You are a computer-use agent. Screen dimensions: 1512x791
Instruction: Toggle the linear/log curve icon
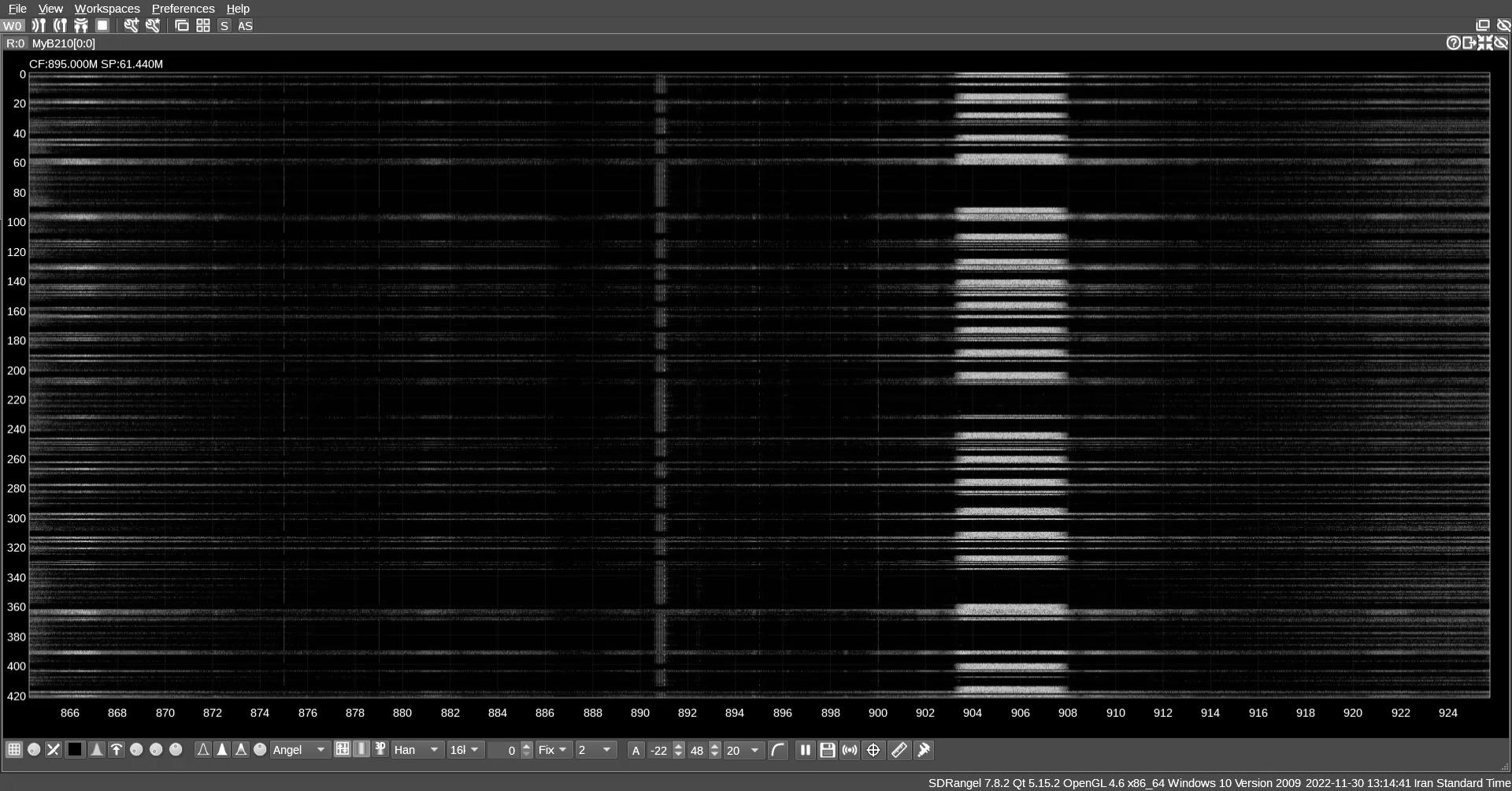pyautogui.click(x=778, y=749)
